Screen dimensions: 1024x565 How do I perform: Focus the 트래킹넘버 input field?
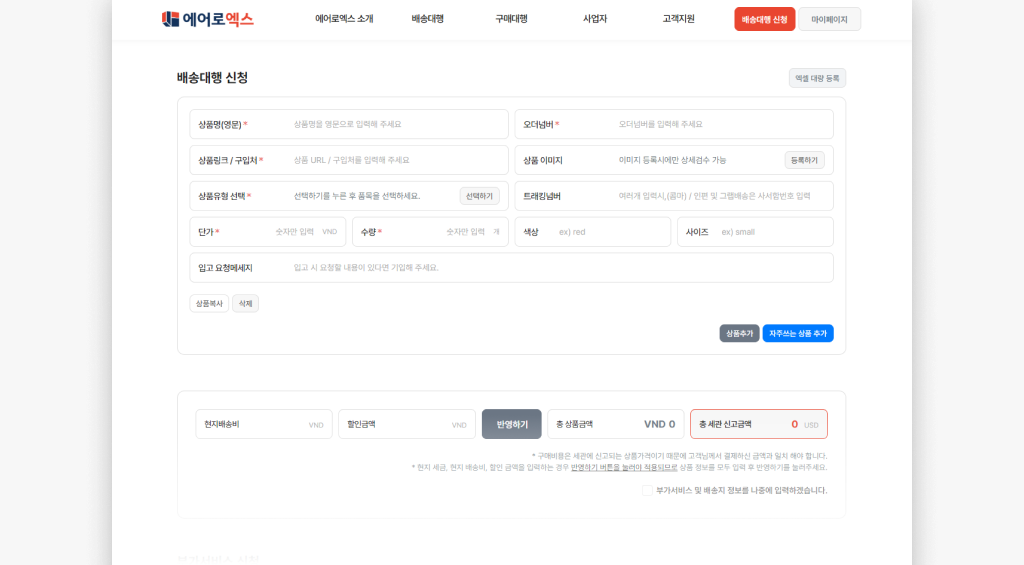pyautogui.click(x=674, y=196)
